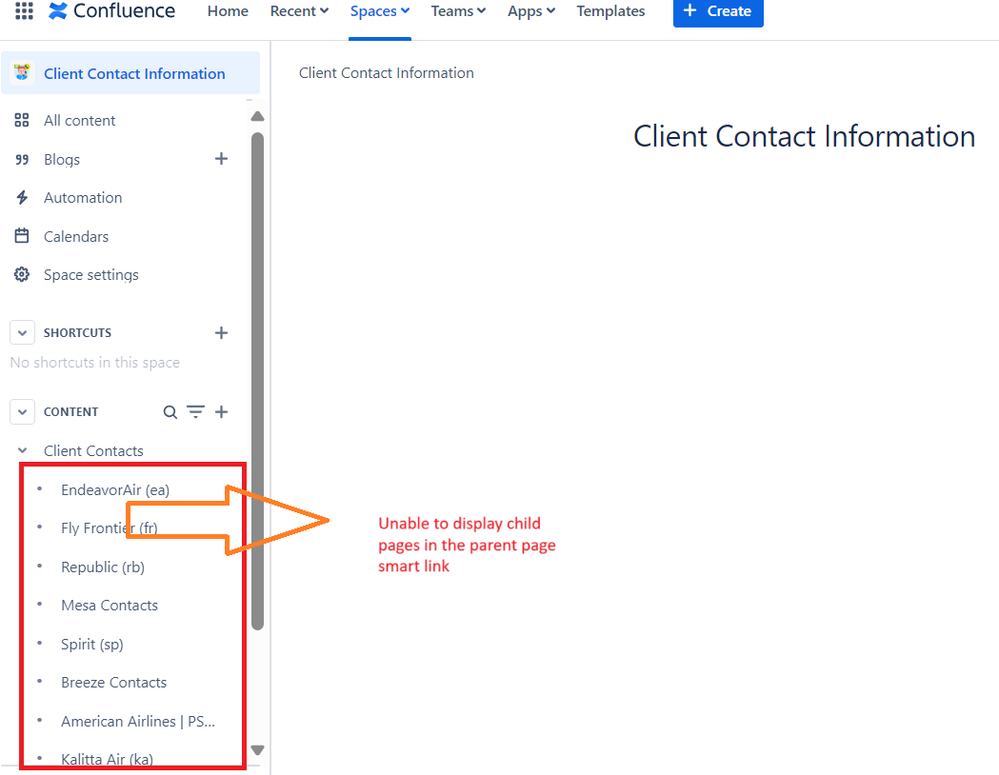This screenshot has width=999, height=775.
Task: Open the Apps dropdown
Action: click(531, 11)
